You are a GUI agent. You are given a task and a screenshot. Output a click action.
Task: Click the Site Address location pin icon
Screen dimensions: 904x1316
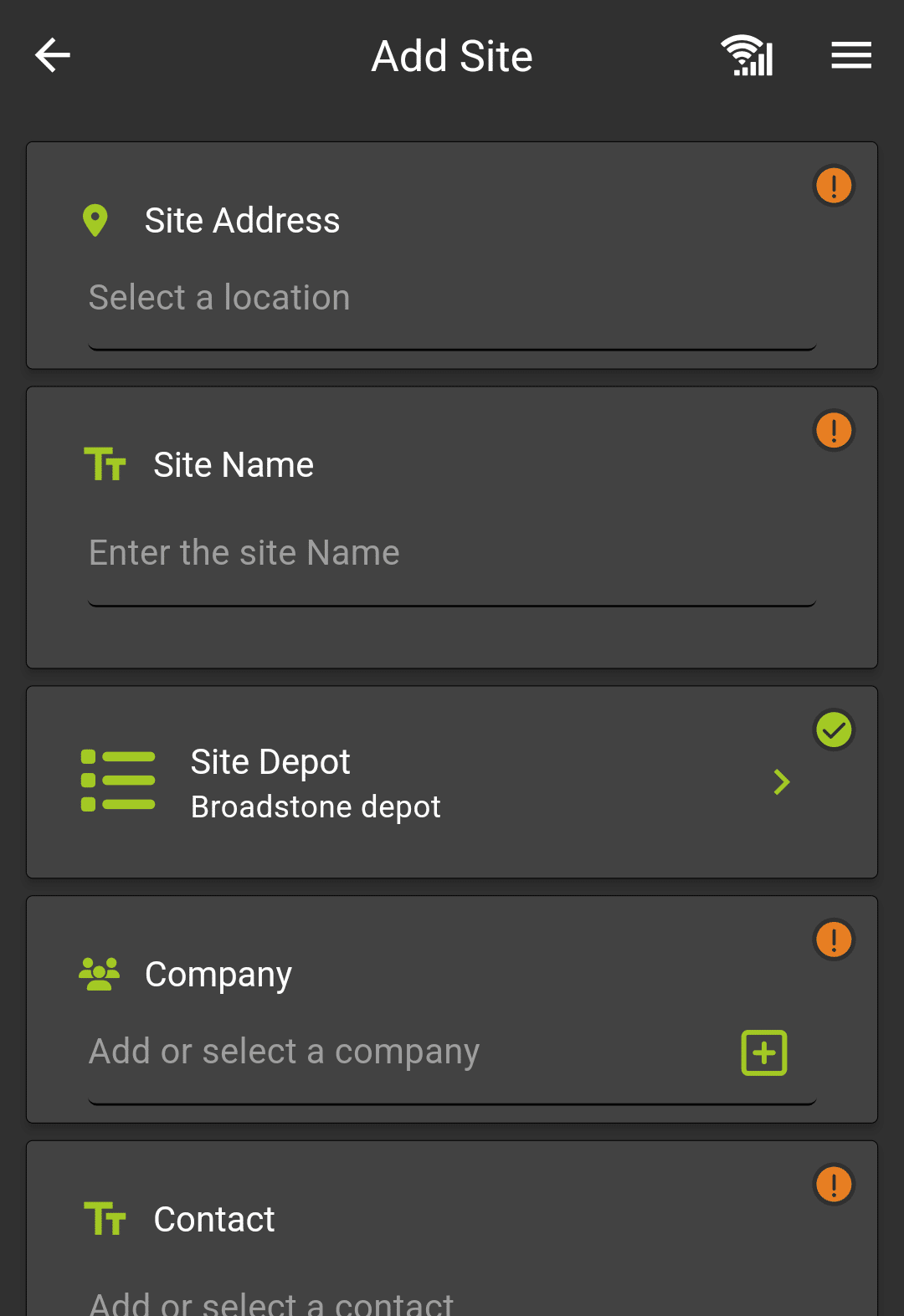(95, 221)
